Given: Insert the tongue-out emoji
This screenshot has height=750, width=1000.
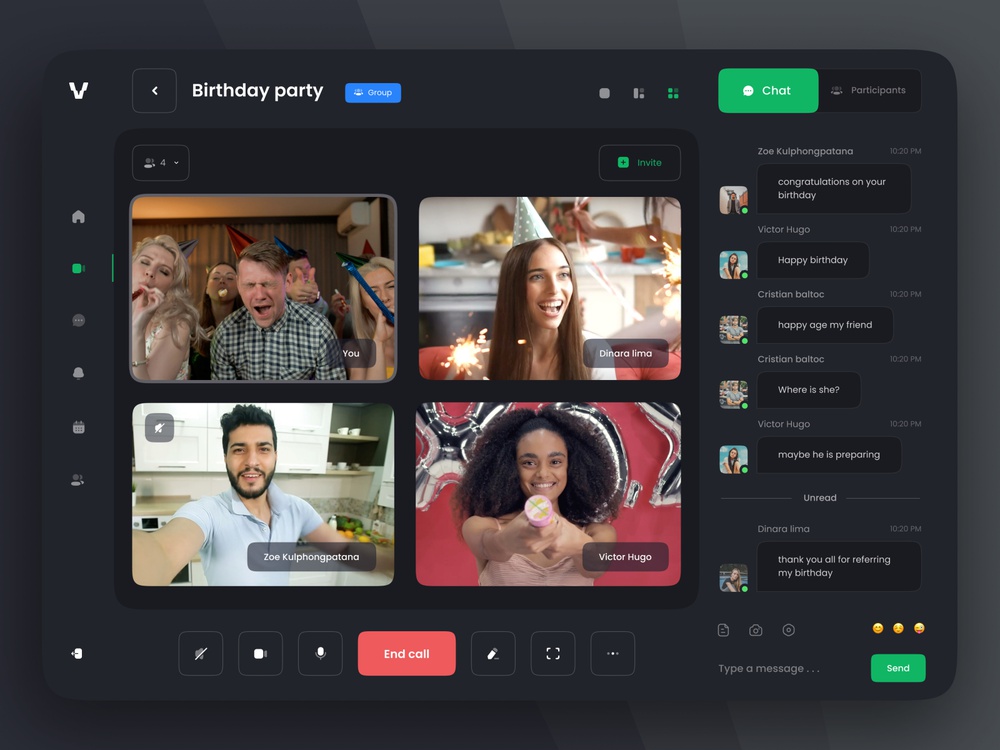Looking at the screenshot, I should [x=919, y=628].
